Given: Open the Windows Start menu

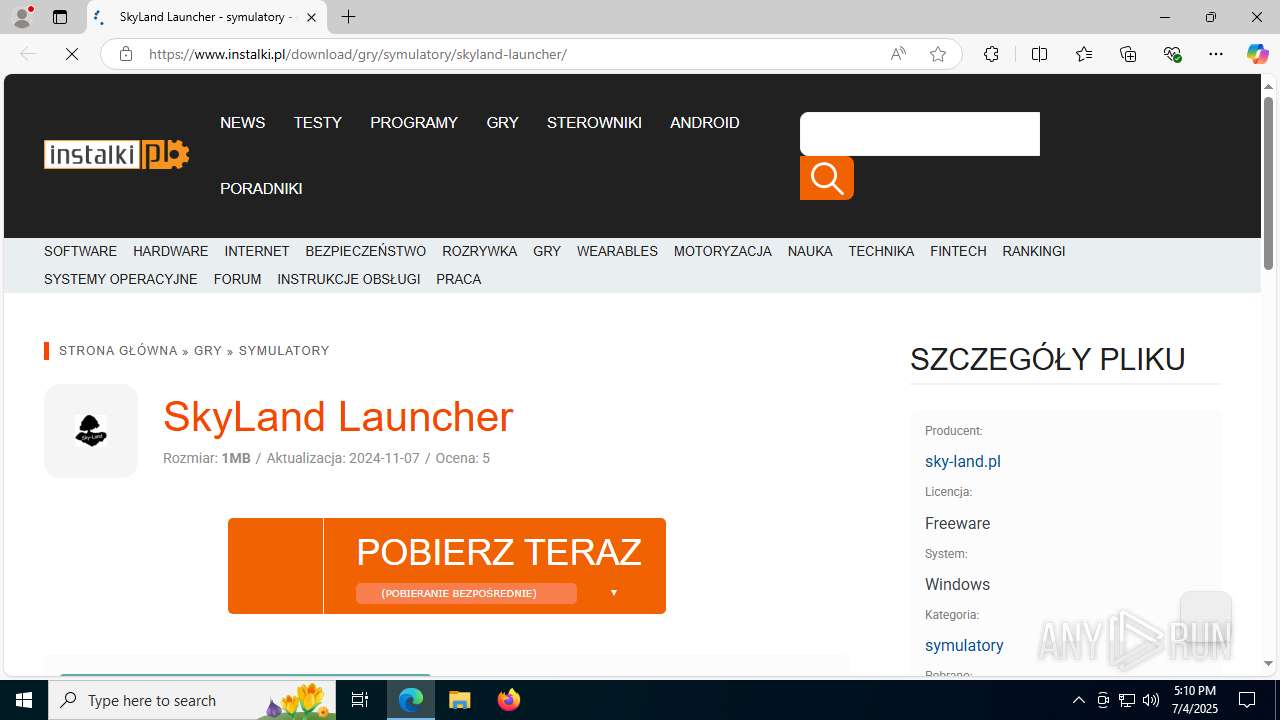Looking at the screenshot, I should pyautogui.click(x=24, y=700).
